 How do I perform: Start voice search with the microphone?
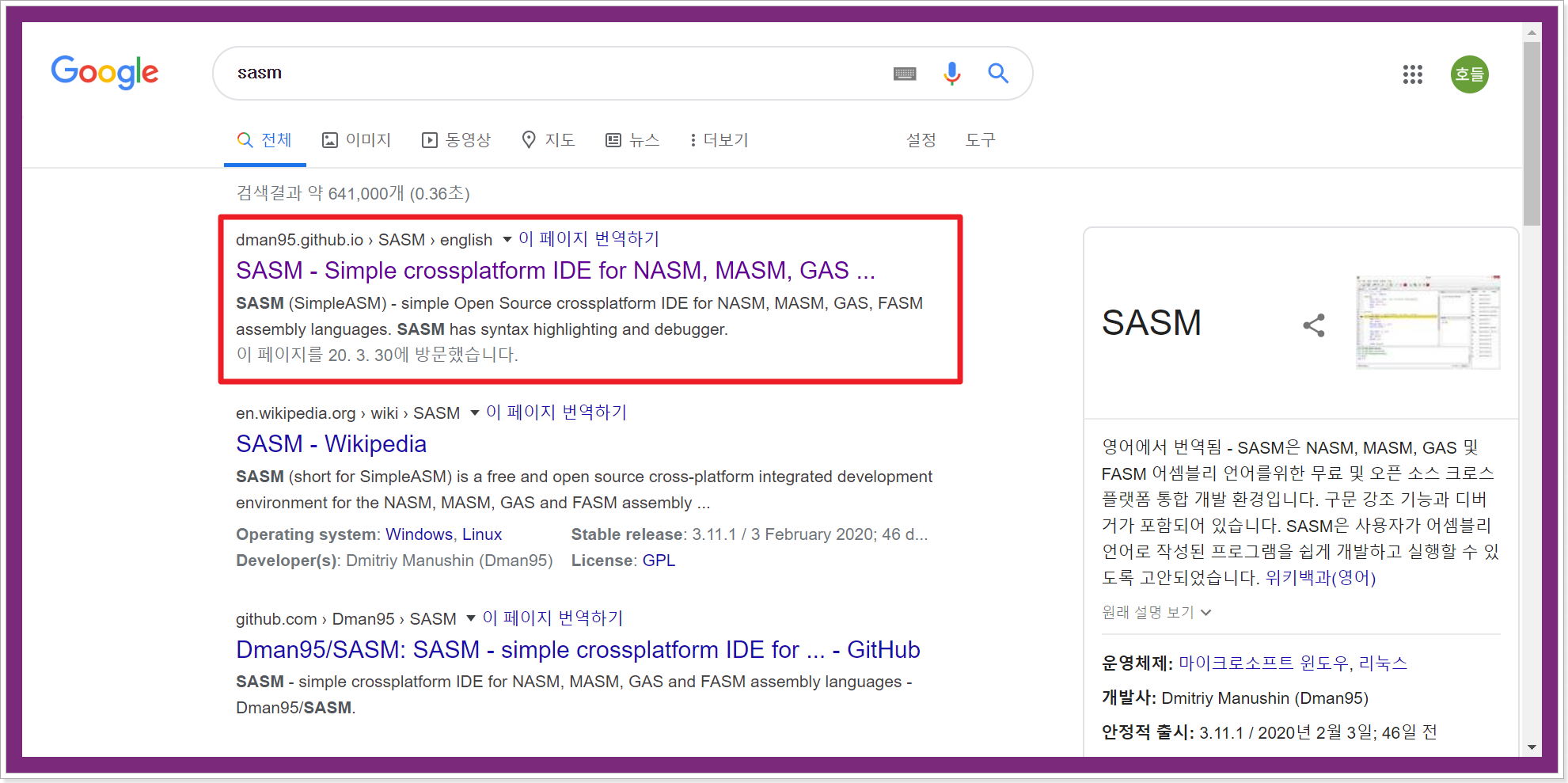[952, 74]
